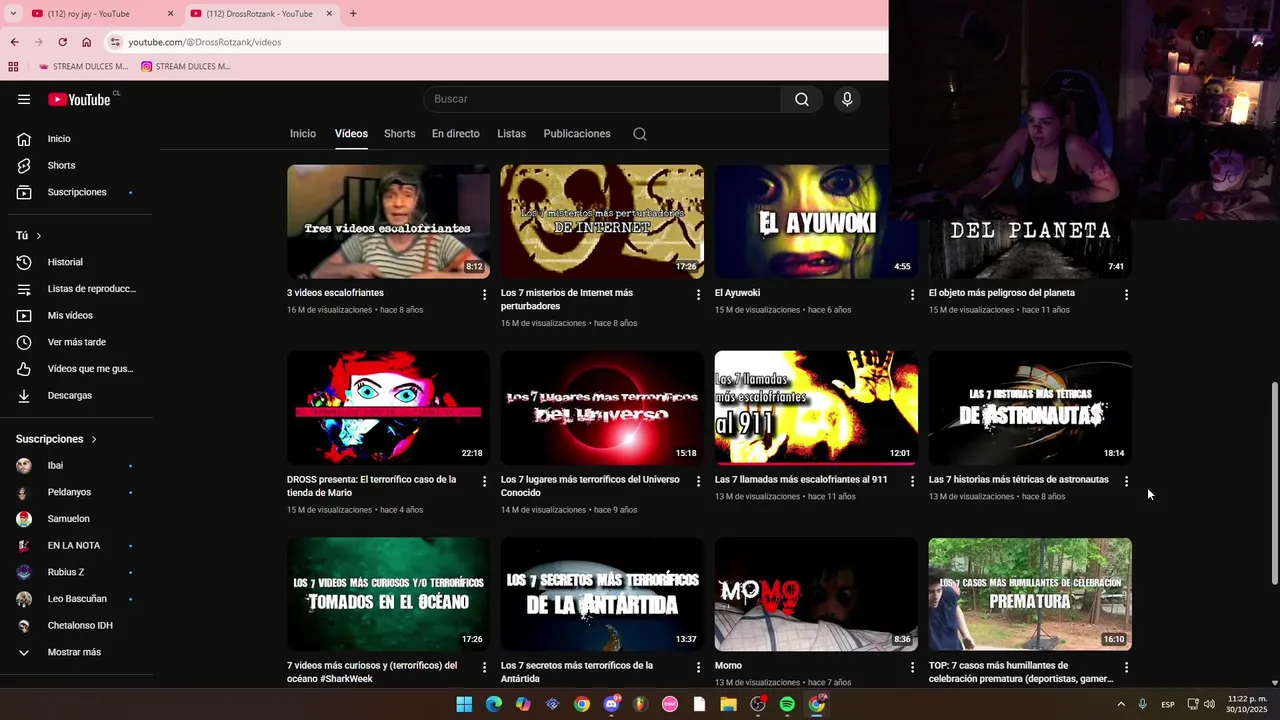Screen dimensions: 1280x720
Task: Play El Ayuwoki video thumbnail
Action: pos(816,221)
